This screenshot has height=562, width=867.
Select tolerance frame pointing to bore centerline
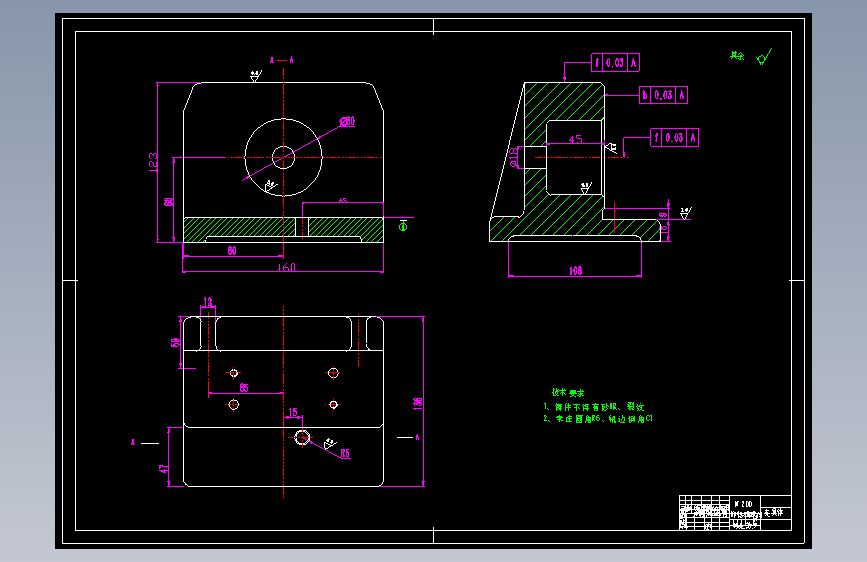[x=675, y=138]
